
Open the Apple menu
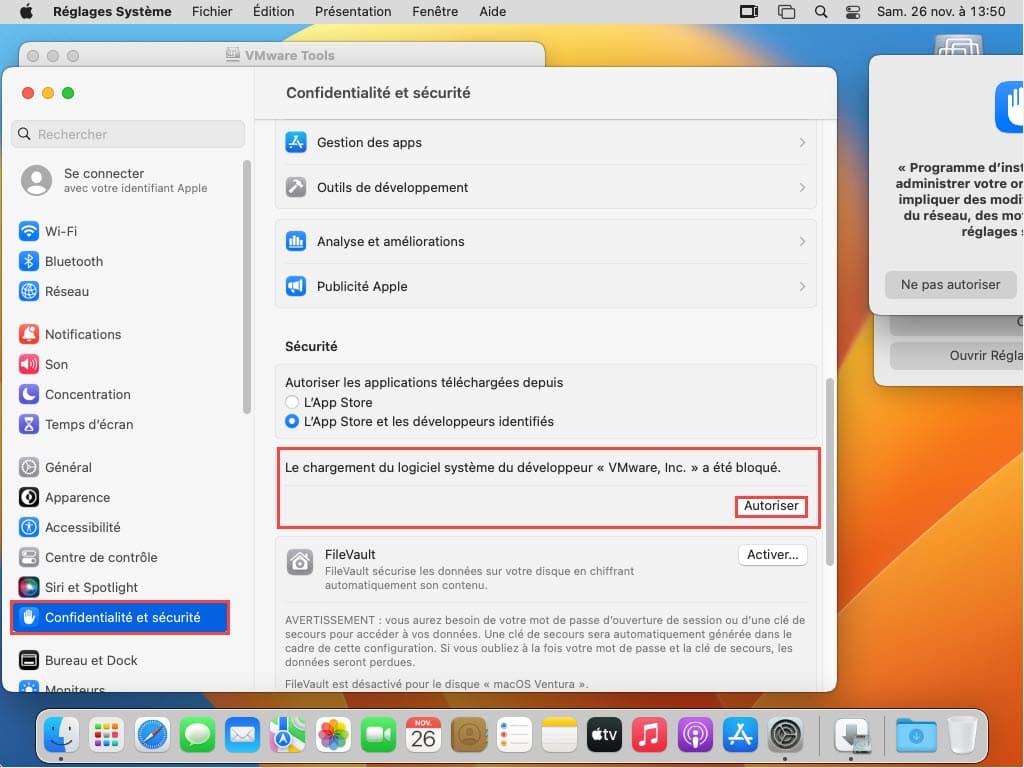(x=26, y=12)
